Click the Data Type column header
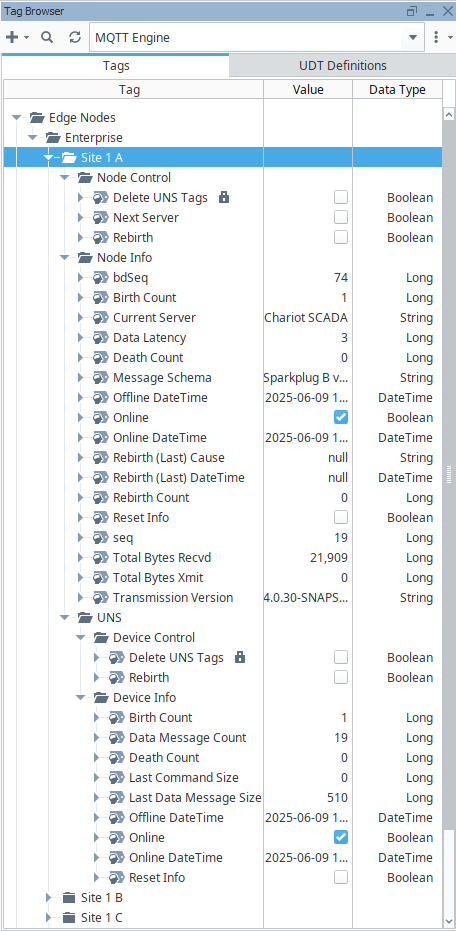Viewport: 456px width, 931px height. coord(397,90)
